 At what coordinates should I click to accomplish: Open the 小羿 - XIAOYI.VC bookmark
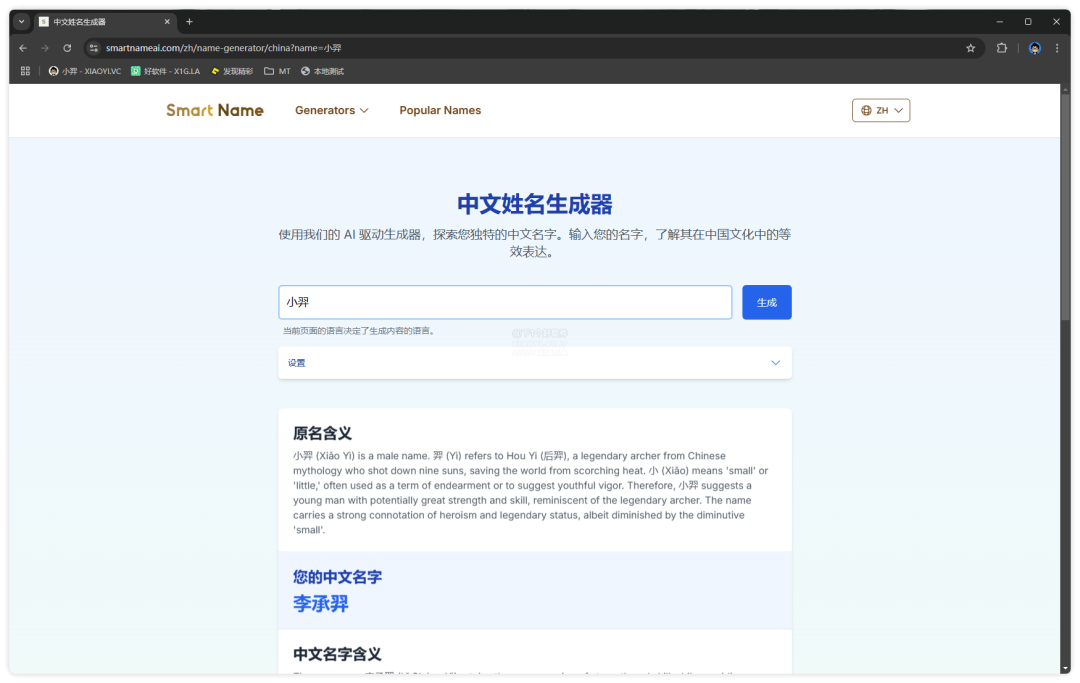(85, 71)
